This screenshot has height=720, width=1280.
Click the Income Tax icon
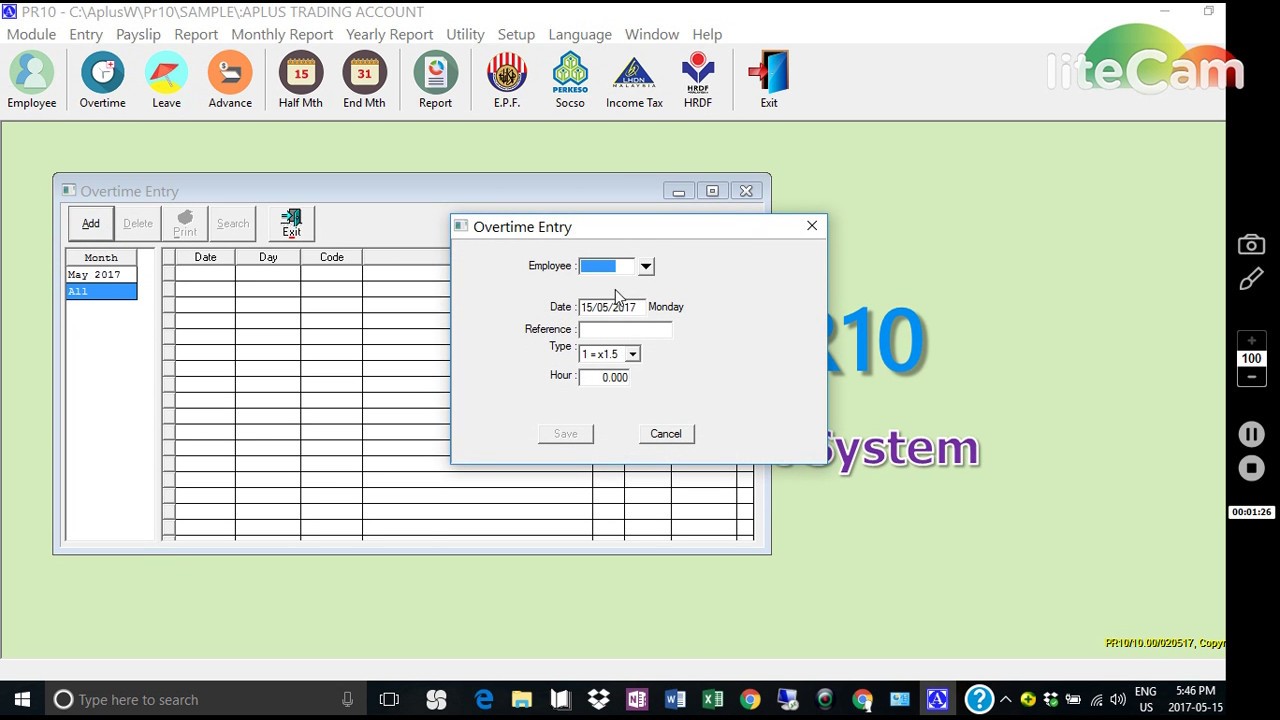(634, 80)
